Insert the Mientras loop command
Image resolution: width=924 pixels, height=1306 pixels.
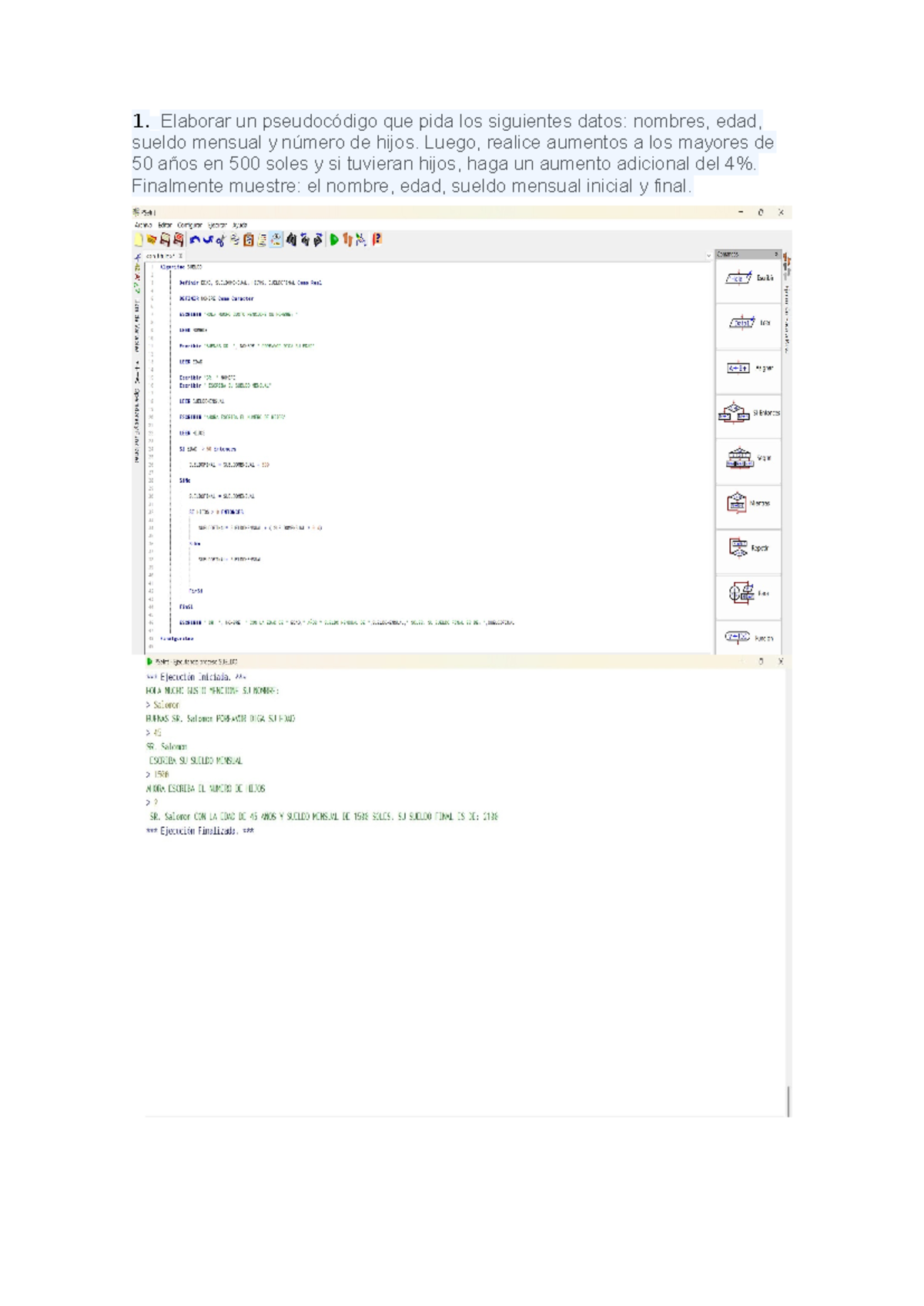point(748,503)
